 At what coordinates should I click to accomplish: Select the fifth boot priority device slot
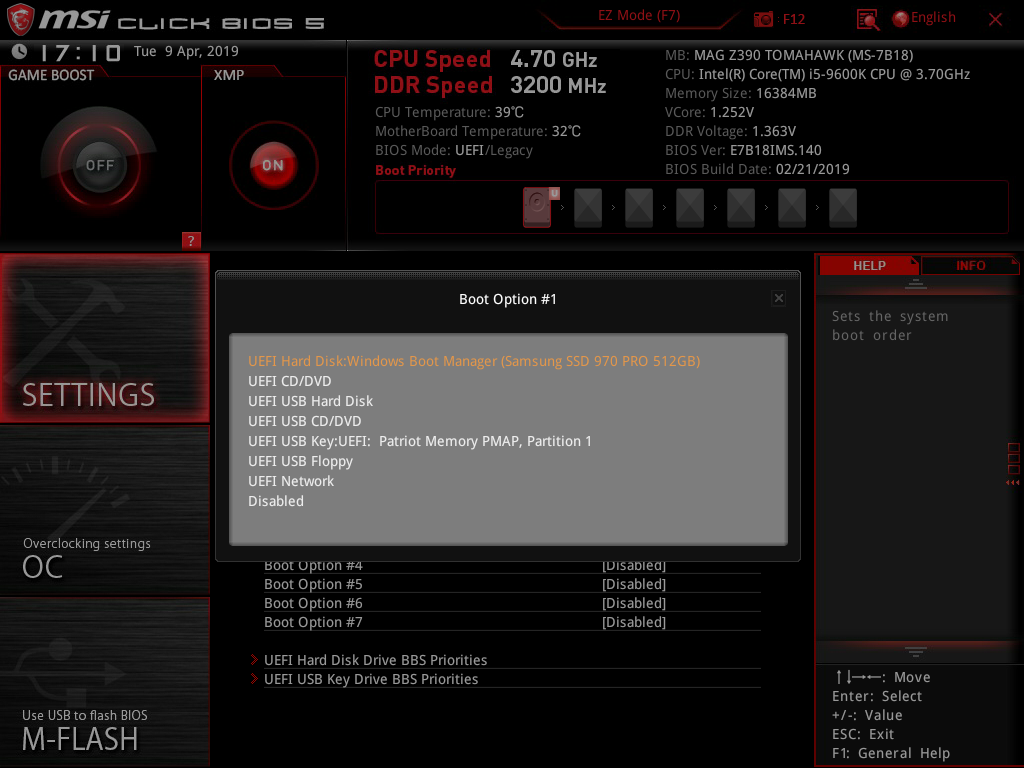[741, 208]
